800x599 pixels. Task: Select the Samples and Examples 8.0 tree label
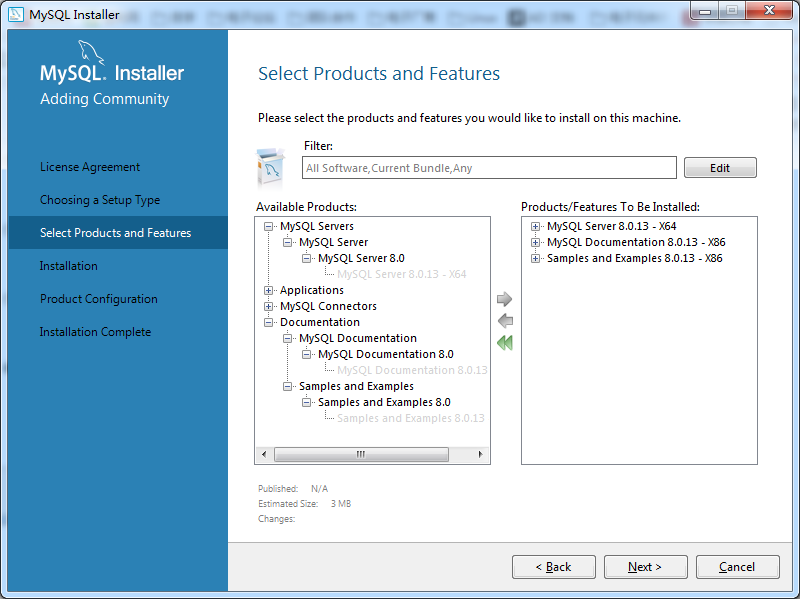click(x=384, y=403)
